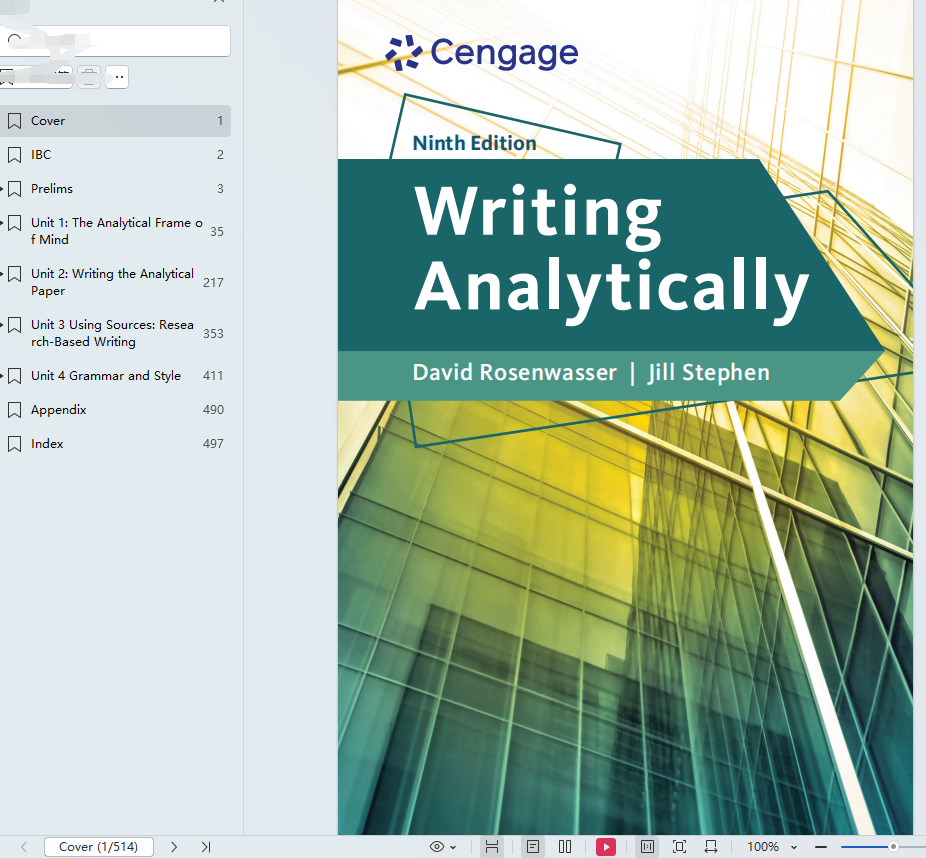Click 'Ninth Edition' text on the cover
Image resolution: width=926 pixels, height=858 pixels.
point(474,143)
